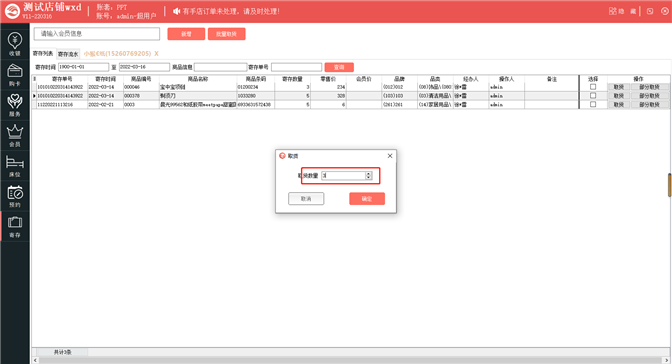The image size is (672, 364).
Task: Click the header notice about unprocessed orders
Action: 231,11
